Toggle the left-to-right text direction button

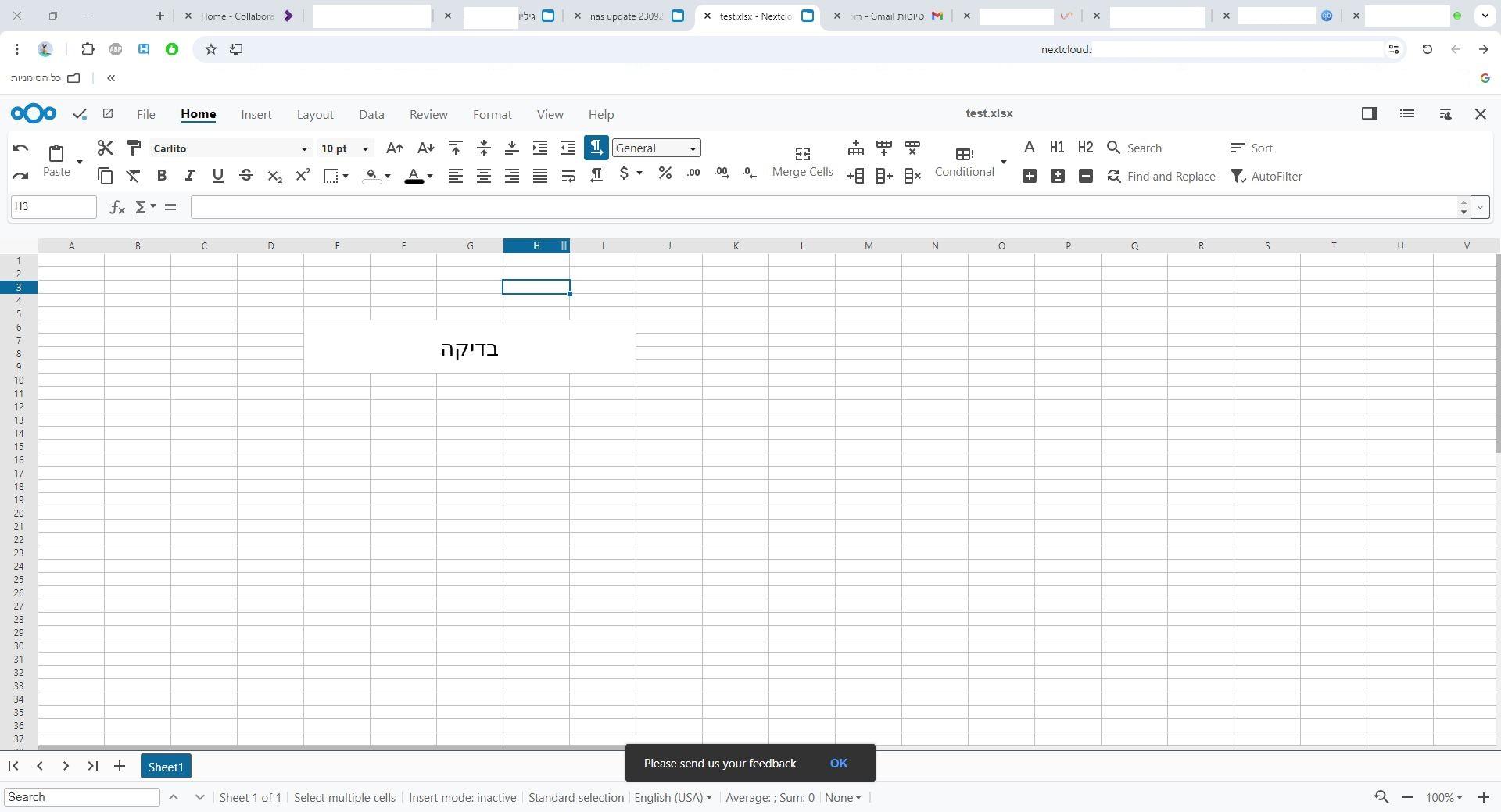pos(596,148)
